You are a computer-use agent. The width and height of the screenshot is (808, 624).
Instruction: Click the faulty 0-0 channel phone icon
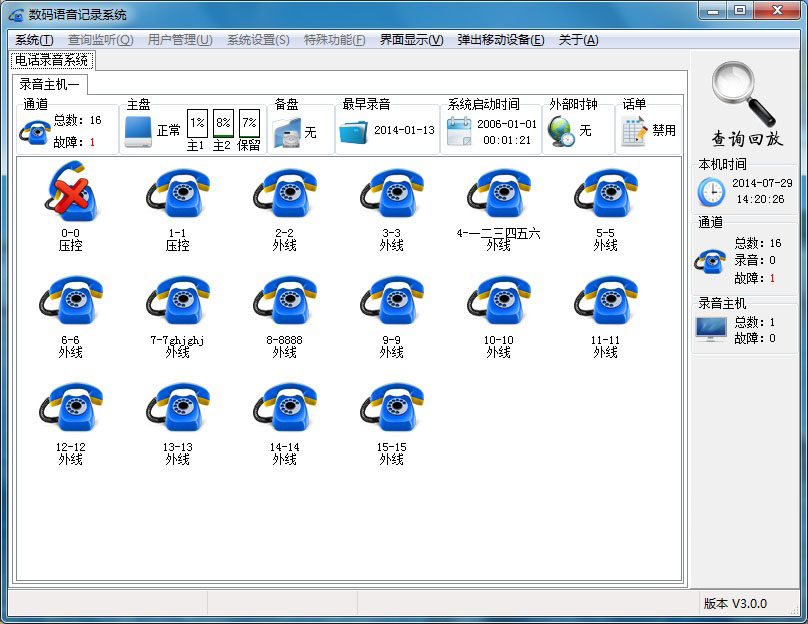tap(70, 193)
